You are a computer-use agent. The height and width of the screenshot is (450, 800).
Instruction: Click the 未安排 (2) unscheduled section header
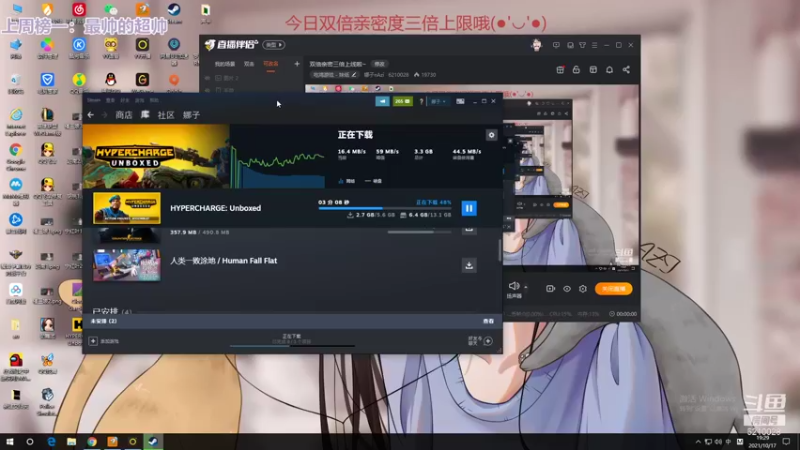point(104,321)
